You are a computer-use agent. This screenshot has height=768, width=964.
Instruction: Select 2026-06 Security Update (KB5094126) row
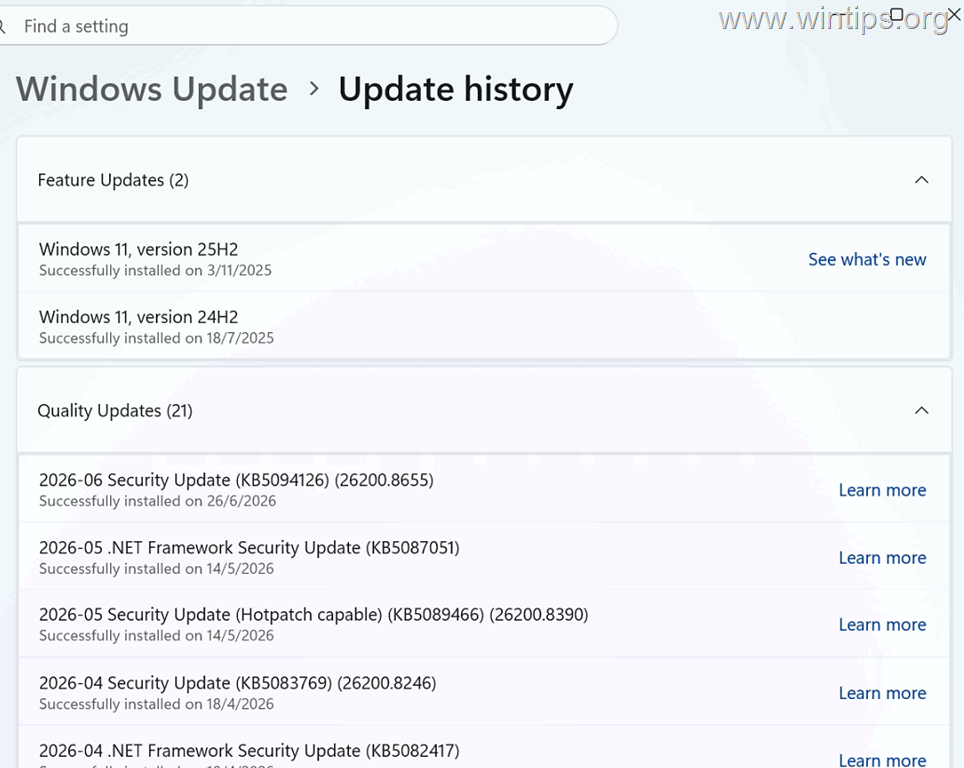[x=484, y=489]
